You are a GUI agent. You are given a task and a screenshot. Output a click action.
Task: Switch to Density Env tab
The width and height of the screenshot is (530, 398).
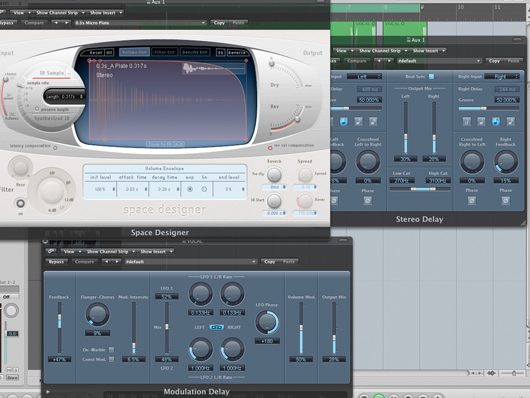(x=195, y=52)
